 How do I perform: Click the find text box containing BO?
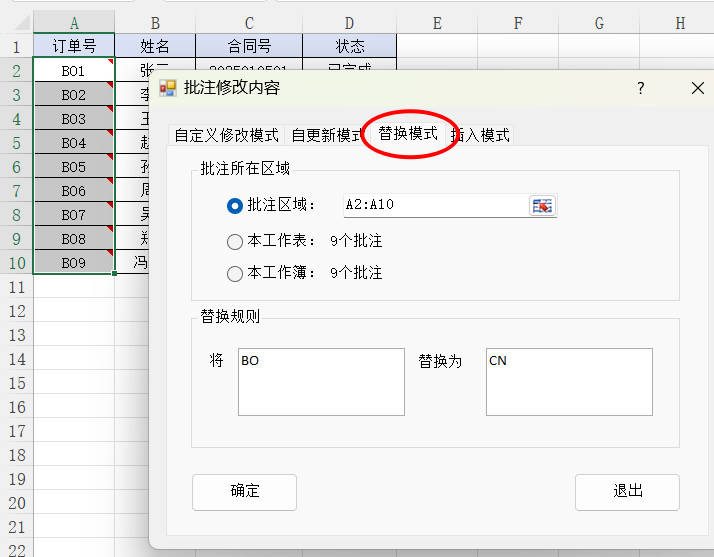[321, 381]
